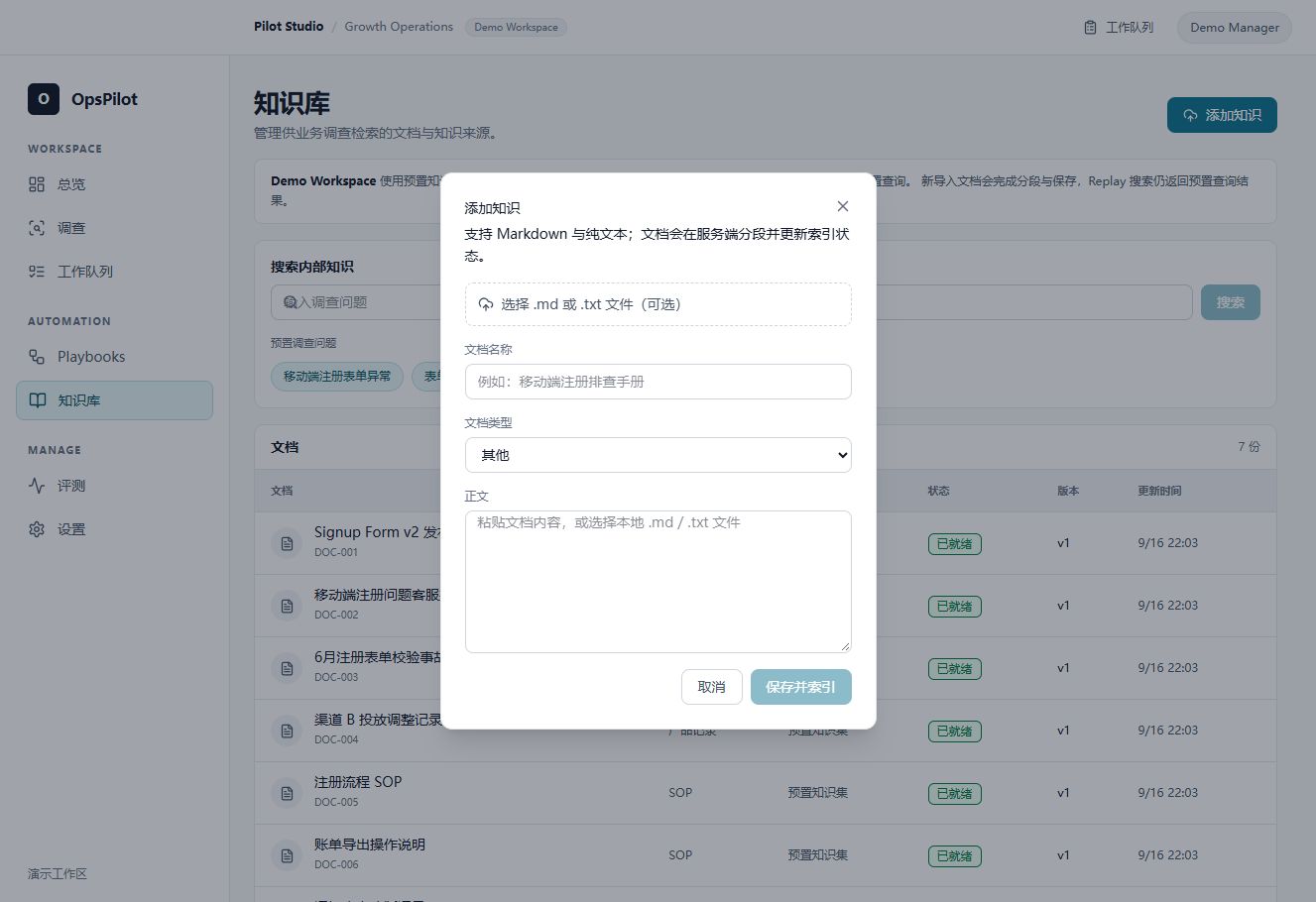This screenshot has width=1316, height=902.
Task: Click the 添加知识 button on page
Action: (1222, 115)
